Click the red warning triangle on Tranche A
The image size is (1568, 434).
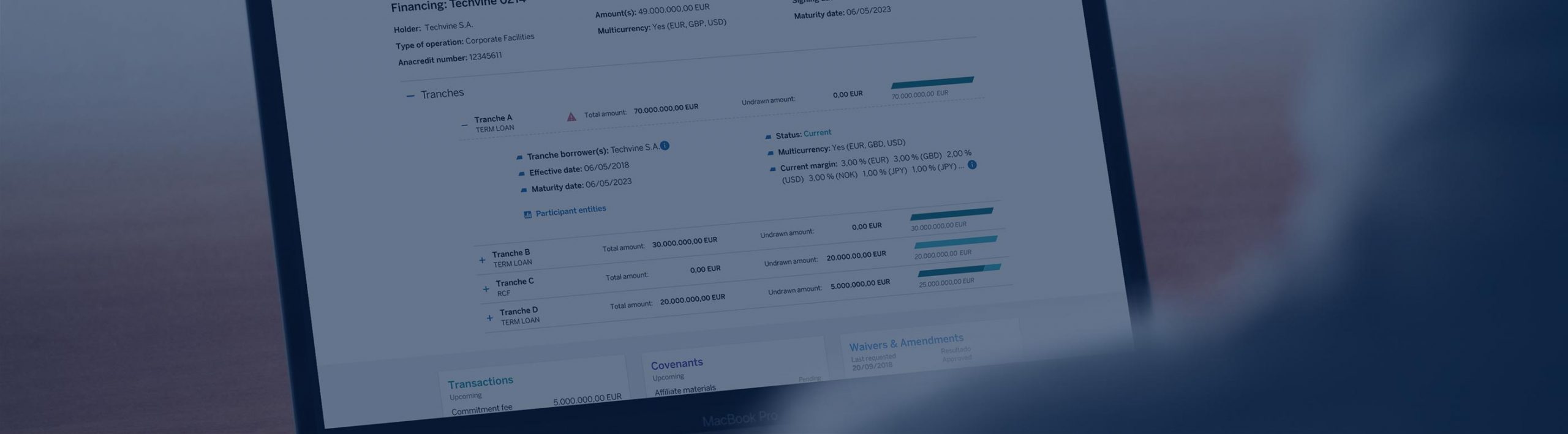tap(571, 116)
